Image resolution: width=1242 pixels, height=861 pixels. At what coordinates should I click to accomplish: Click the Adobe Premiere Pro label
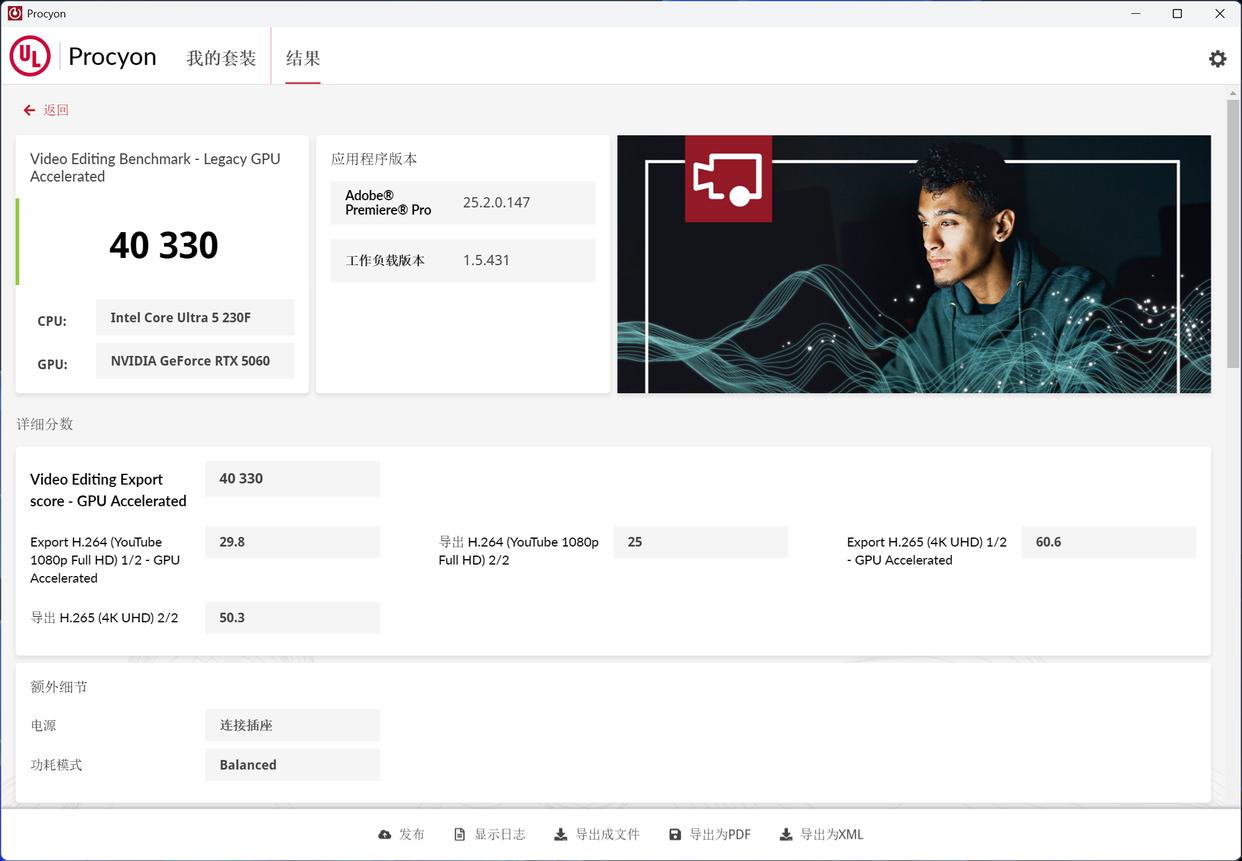388,202
